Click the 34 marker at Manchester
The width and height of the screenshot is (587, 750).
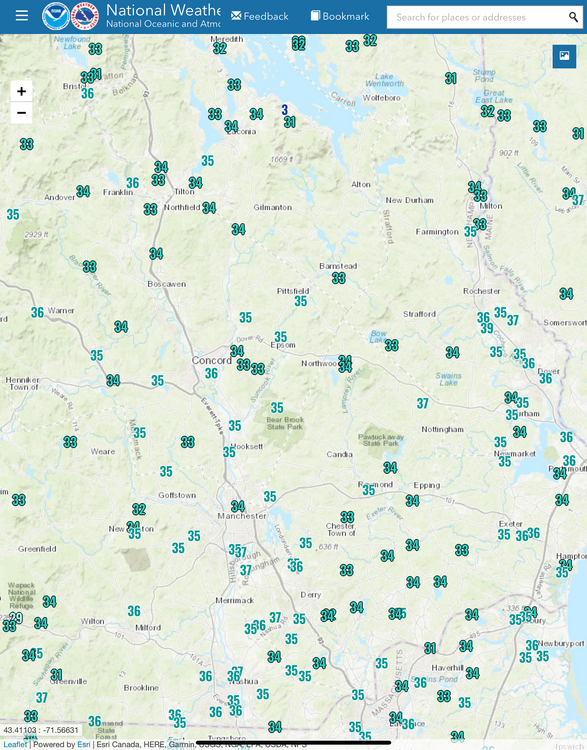238,506
